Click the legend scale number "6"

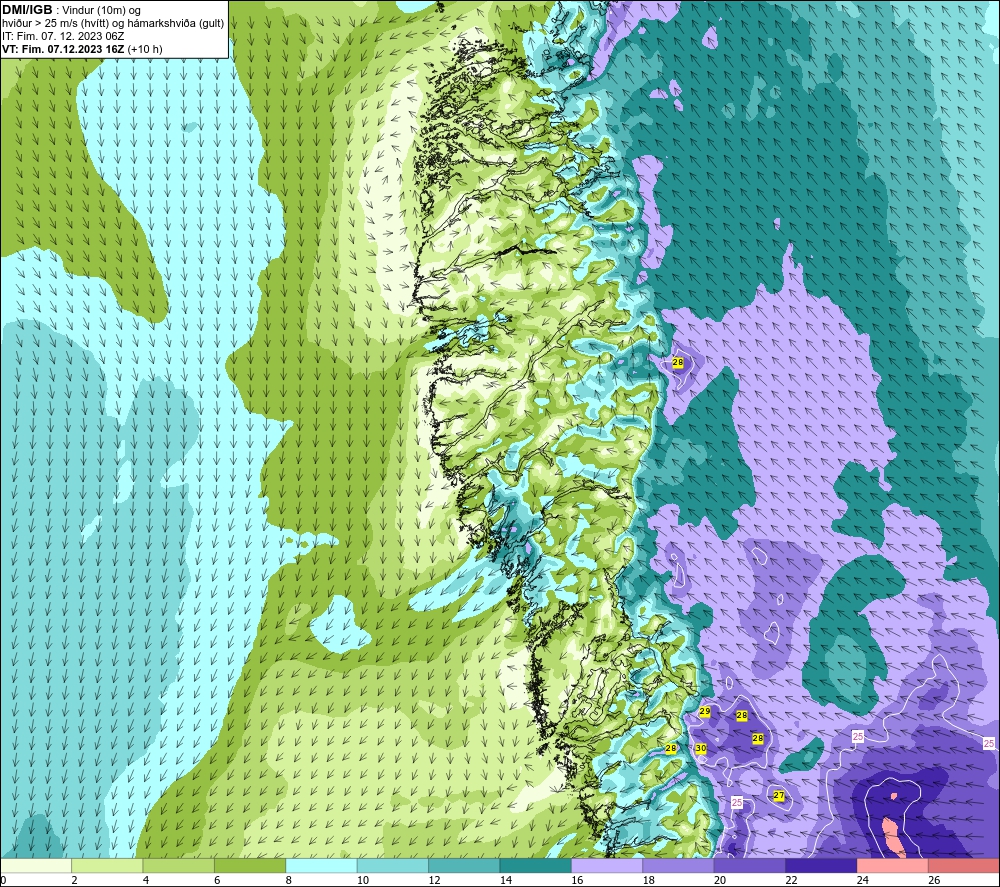click(x=217, y=880)
